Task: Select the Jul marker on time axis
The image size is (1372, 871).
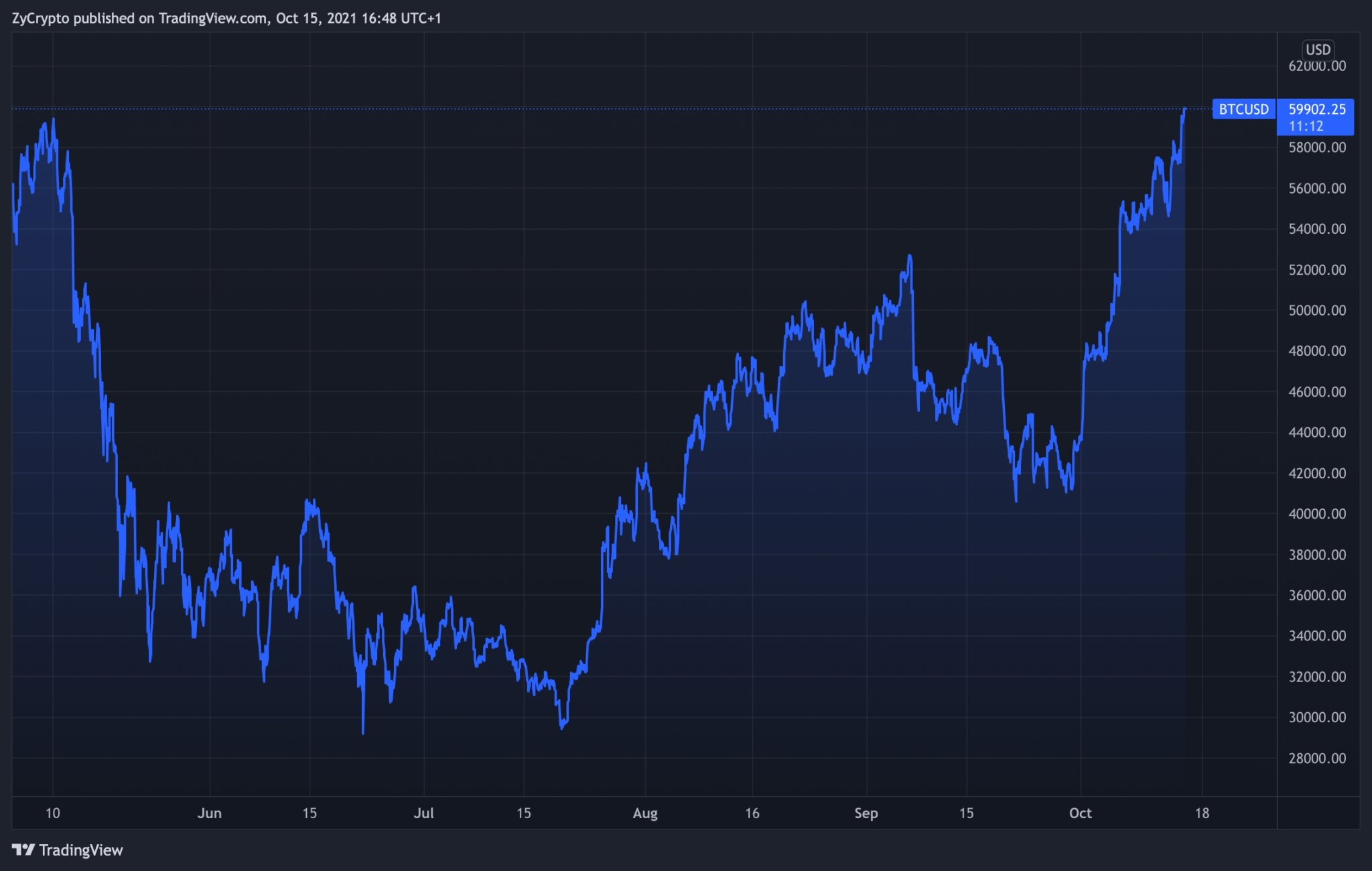Action: [x=423, y=813]
